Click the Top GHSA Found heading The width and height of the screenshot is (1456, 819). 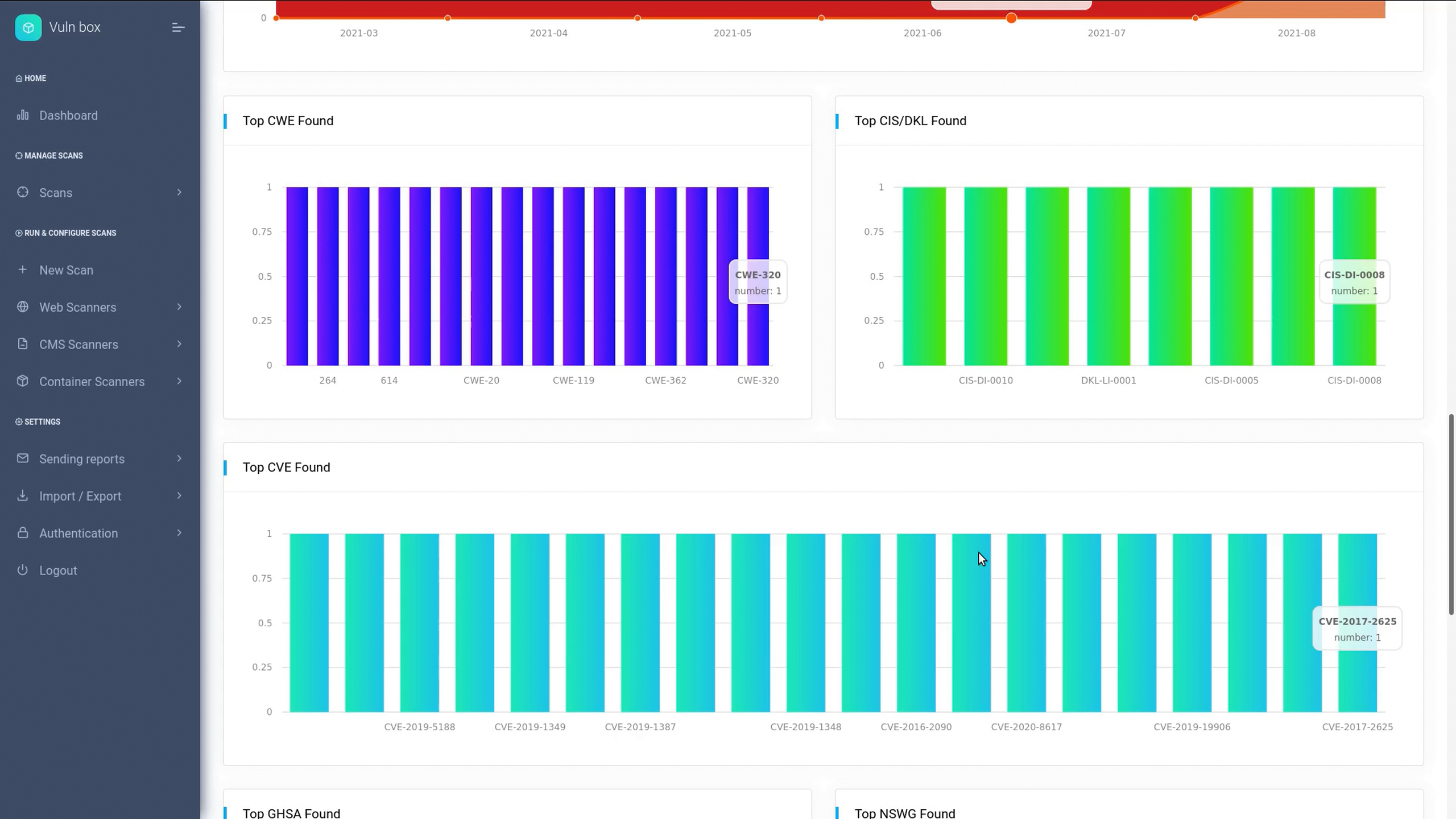point(291,813)
